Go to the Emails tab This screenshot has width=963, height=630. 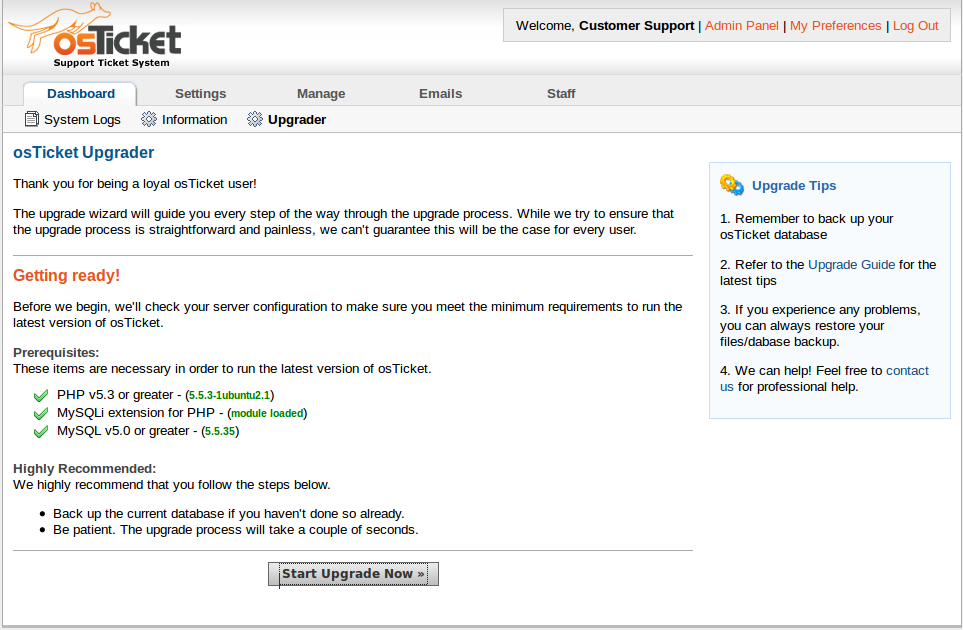pos(440,94)
